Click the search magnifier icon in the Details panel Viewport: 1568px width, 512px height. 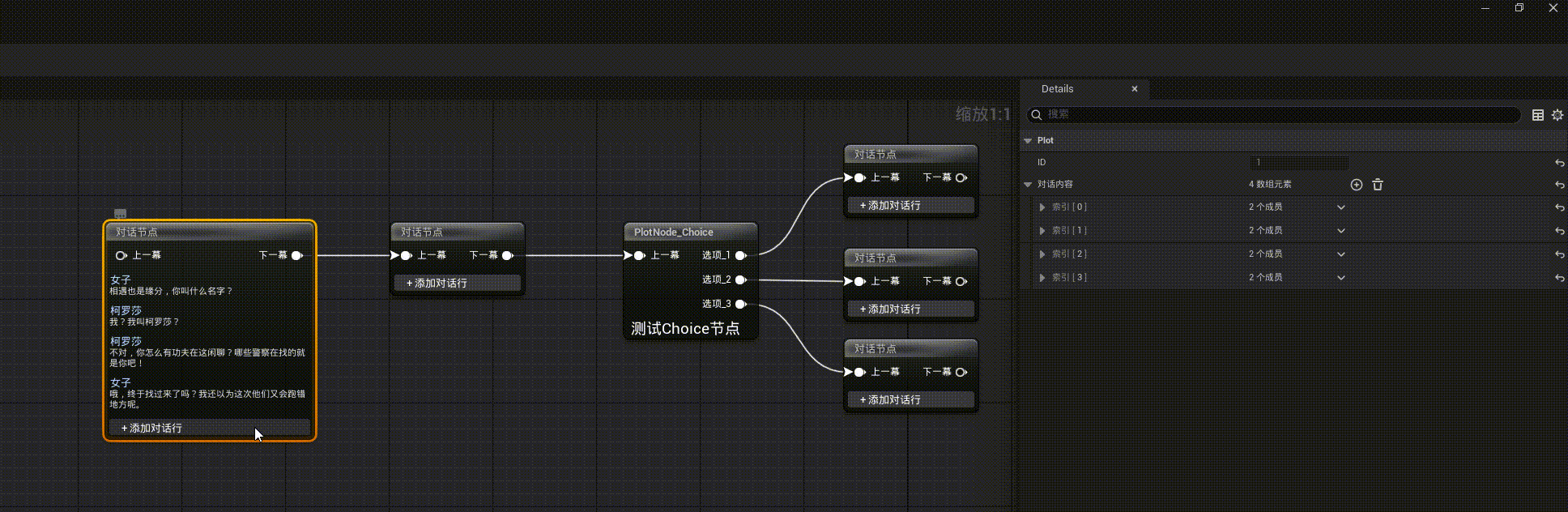pos(1036,115)
